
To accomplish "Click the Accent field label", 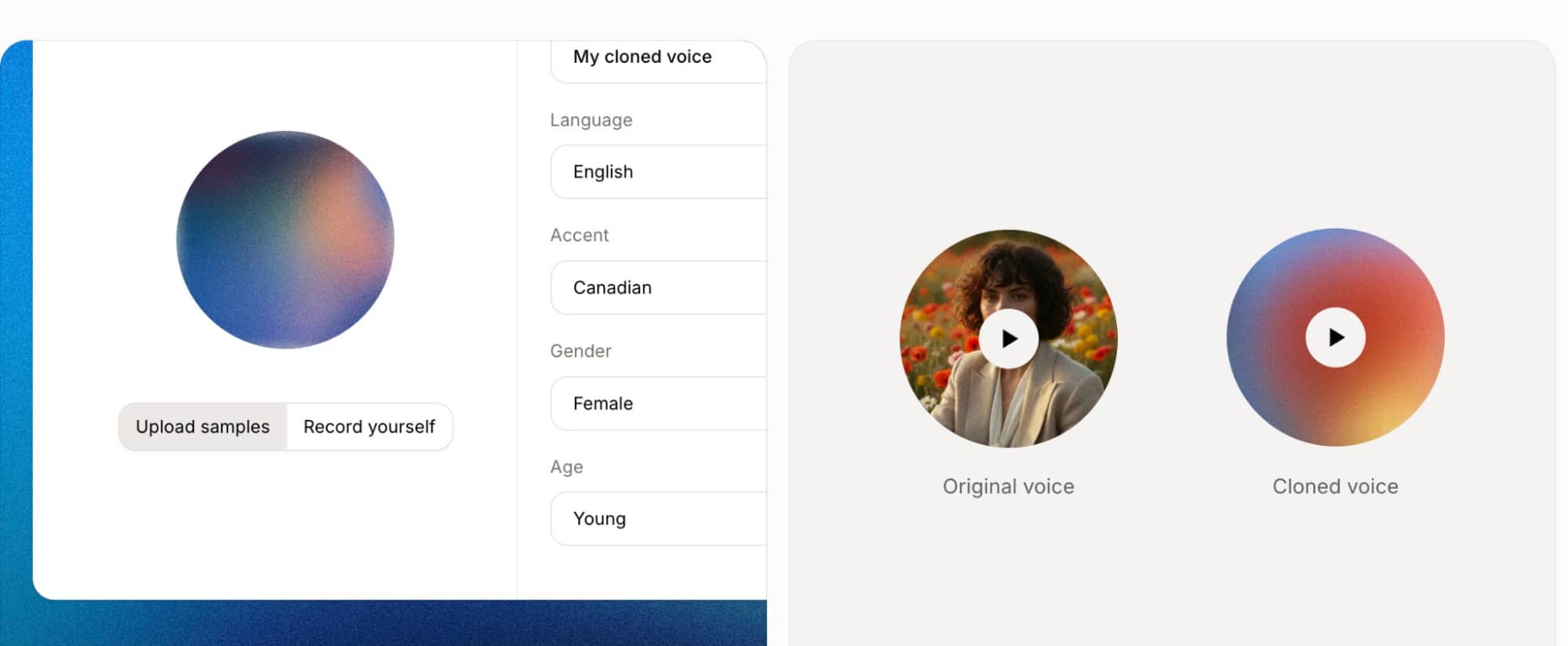I will [x=579, y=235].
